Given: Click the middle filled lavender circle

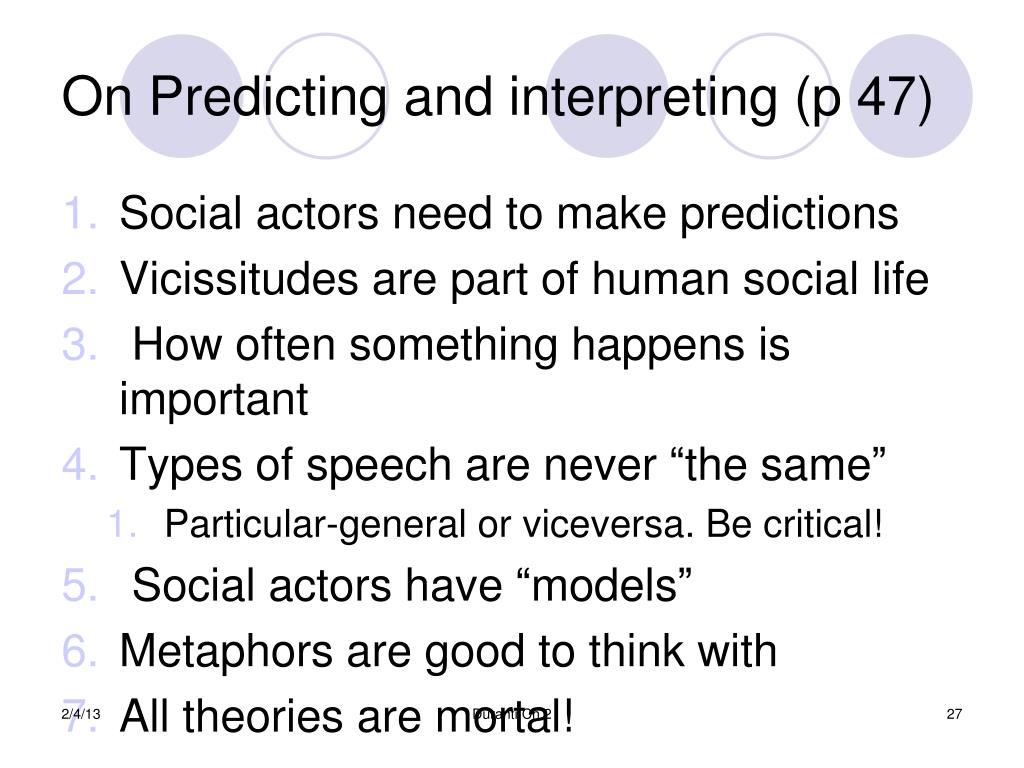Looking at the screenshot, I should point(607,96).
